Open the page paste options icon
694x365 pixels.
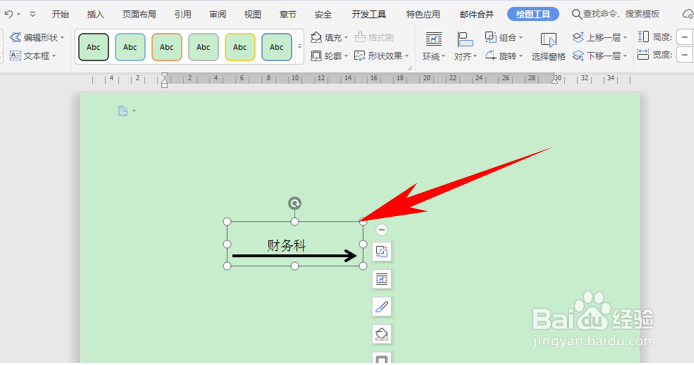(123, 111)
